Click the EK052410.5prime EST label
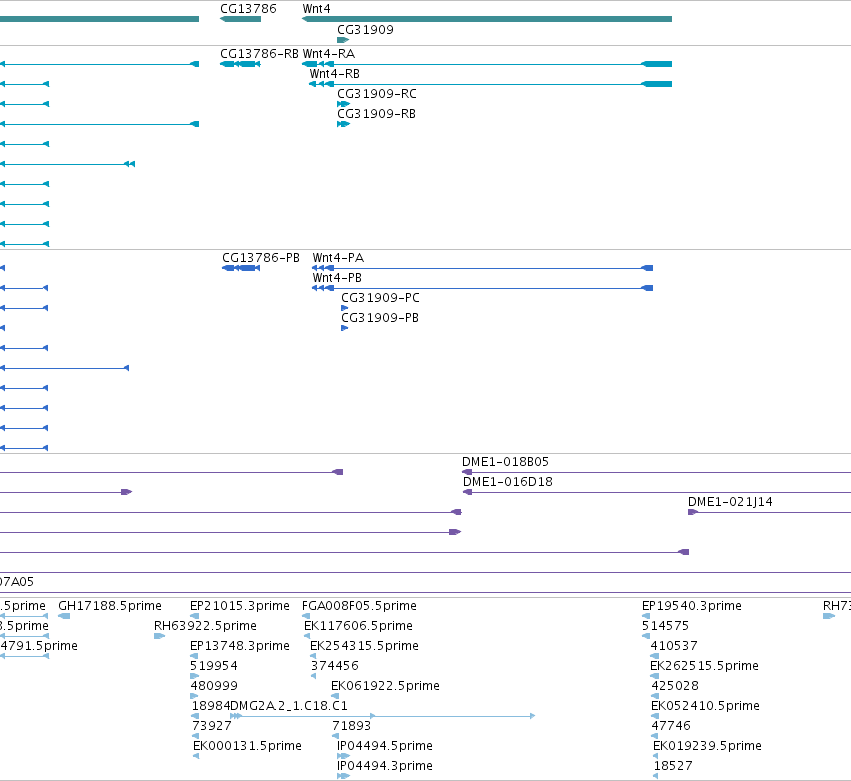 tap(706, 706)
